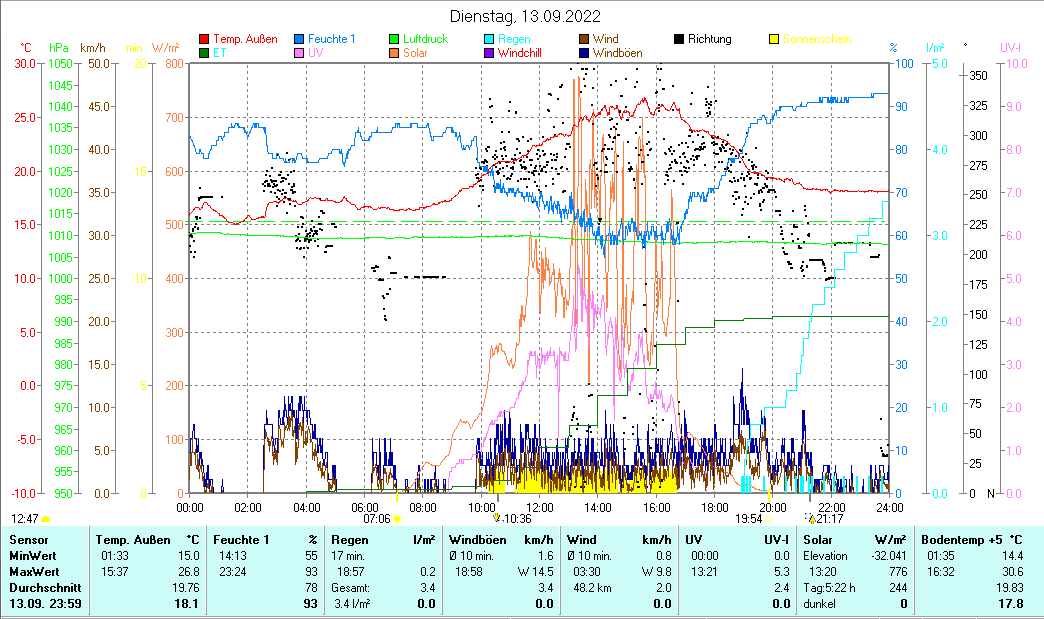Click the purple Windchill legend square

tap(489, 53)
